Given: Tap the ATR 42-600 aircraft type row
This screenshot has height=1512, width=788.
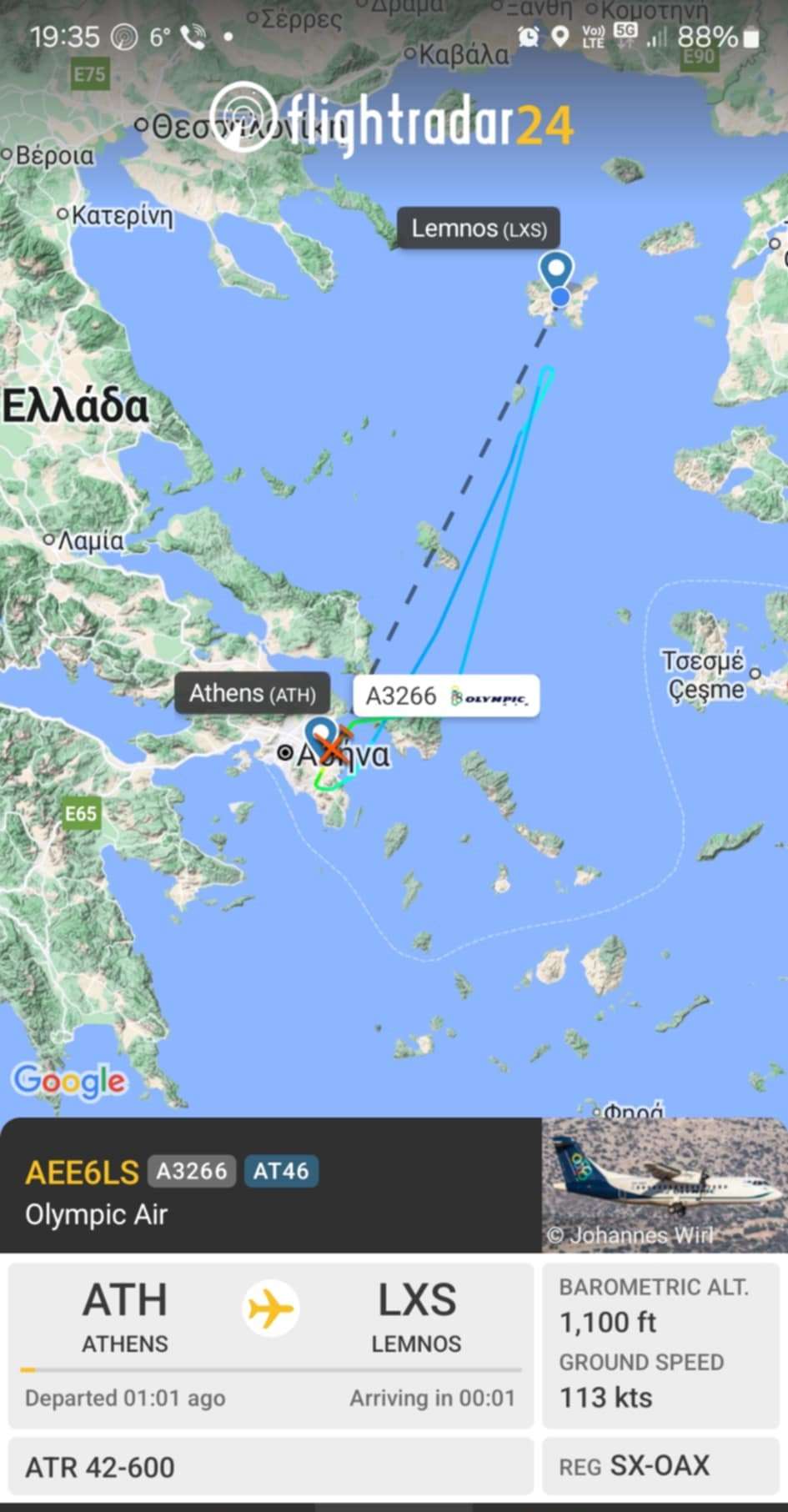Looking at the screenshot, I should (x=271, y=1467).
